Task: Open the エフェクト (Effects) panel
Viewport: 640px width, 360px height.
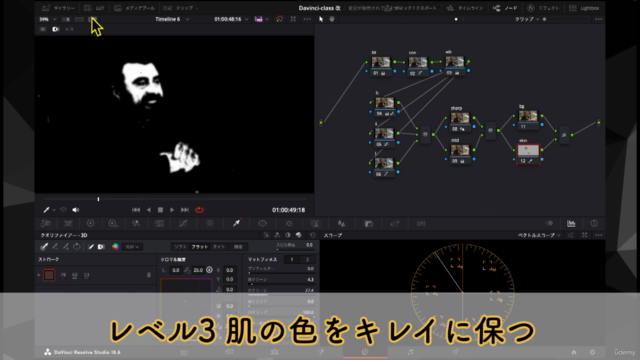Action: (x=543, y=8)
